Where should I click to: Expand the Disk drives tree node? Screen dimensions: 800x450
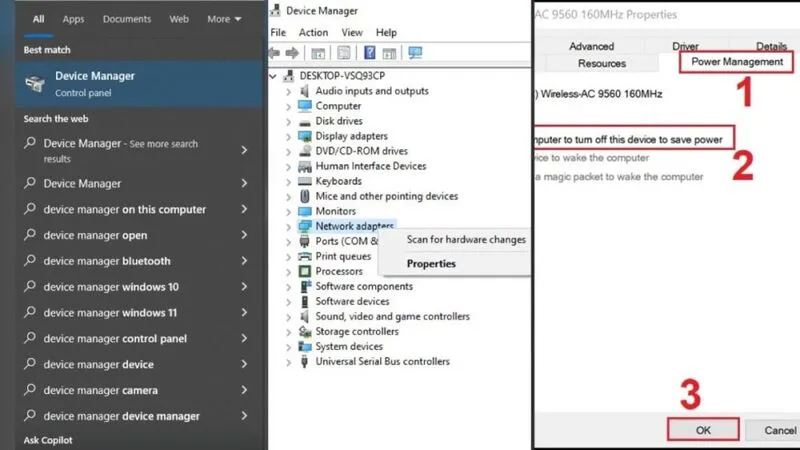tap(289, 121)
